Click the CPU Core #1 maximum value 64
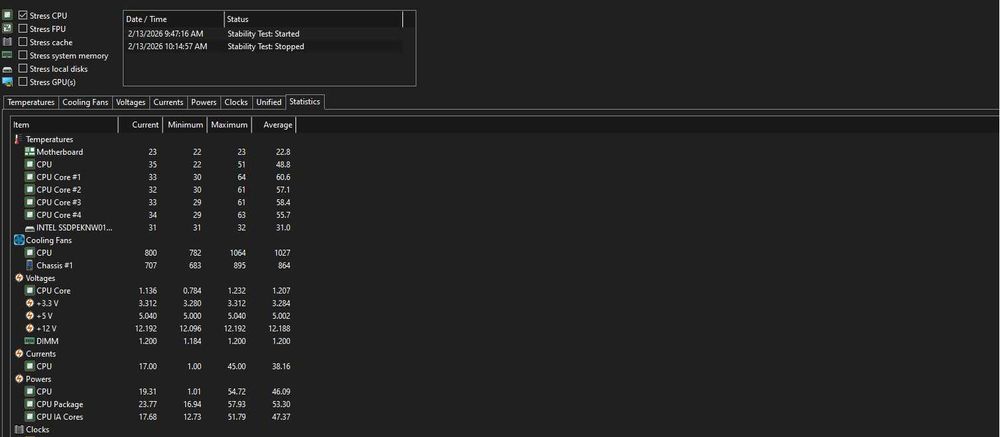The width and height of the screenshot is (1000, 437). (x=241, y=177)
